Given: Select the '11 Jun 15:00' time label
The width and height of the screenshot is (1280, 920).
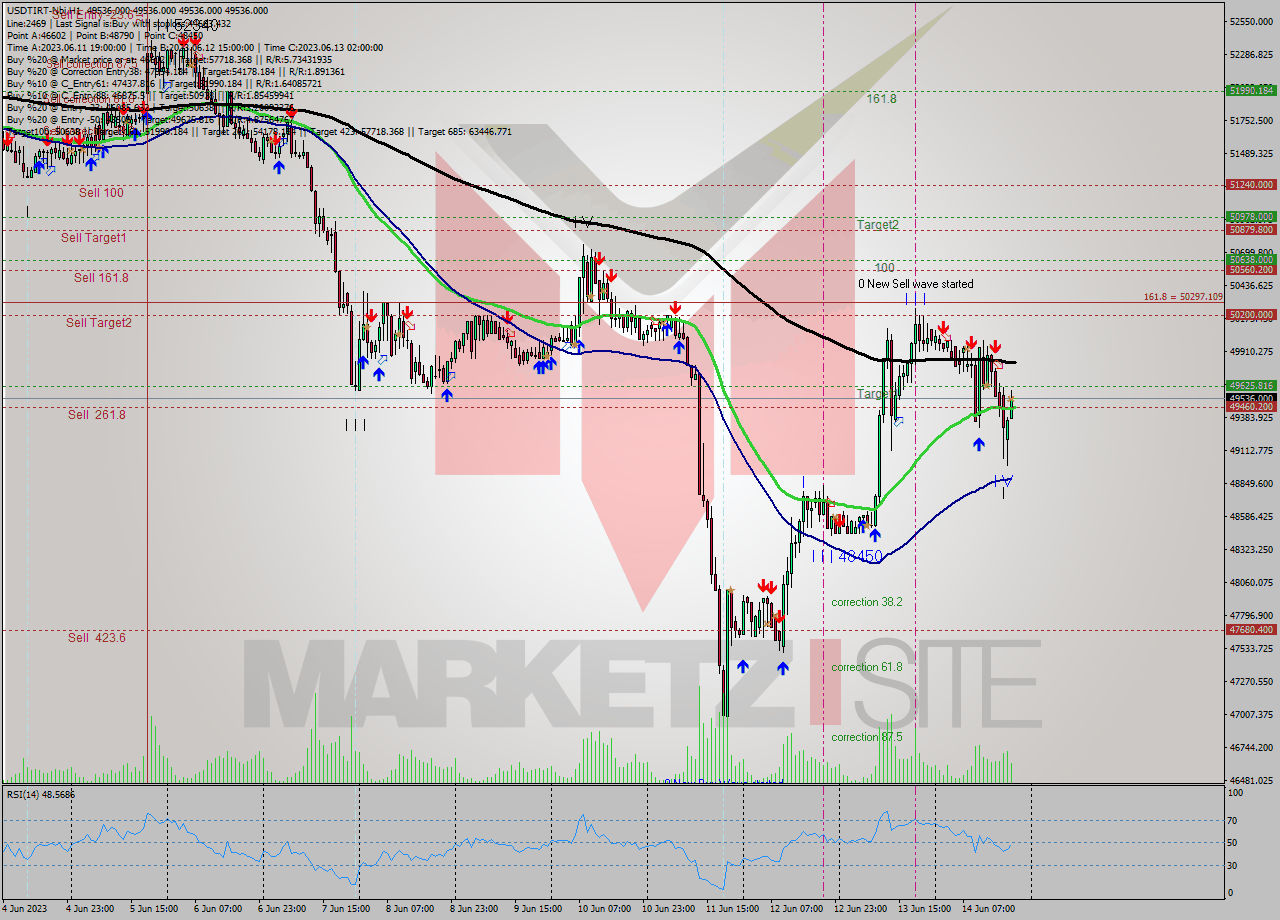Looking at the screenshot, I should click(733, 909).
